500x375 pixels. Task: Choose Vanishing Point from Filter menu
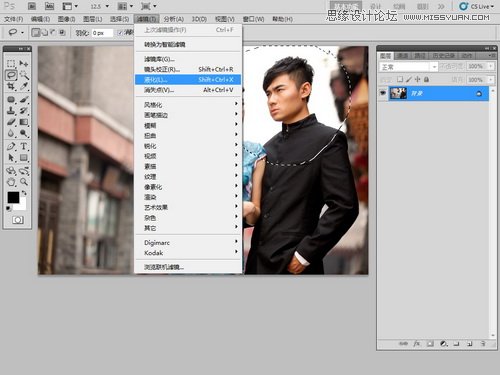coord(188,90)
